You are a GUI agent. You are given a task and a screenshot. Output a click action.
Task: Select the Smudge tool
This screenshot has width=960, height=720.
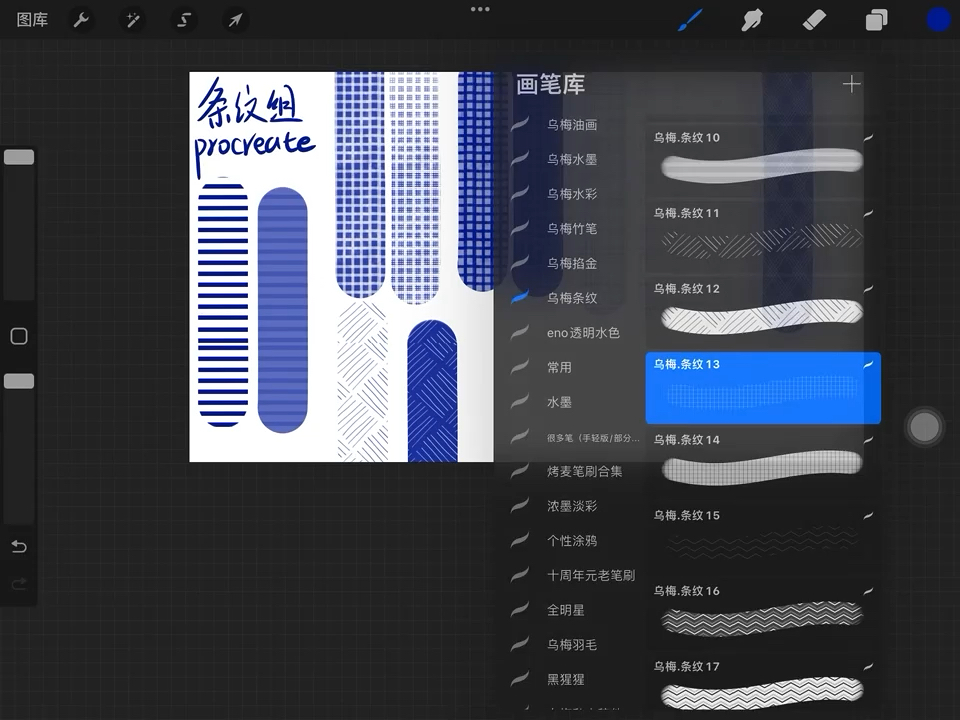click(x=752, y=20)
